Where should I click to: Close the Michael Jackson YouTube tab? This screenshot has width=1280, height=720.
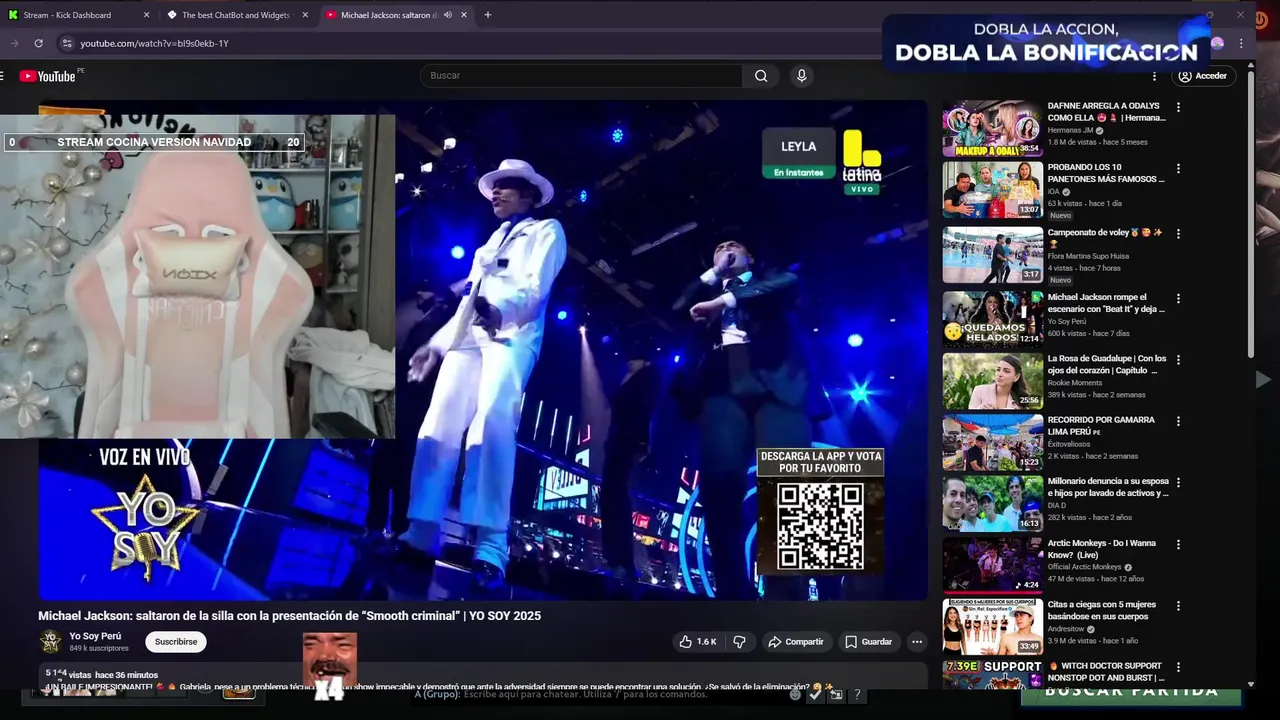(x=464, y=15)
